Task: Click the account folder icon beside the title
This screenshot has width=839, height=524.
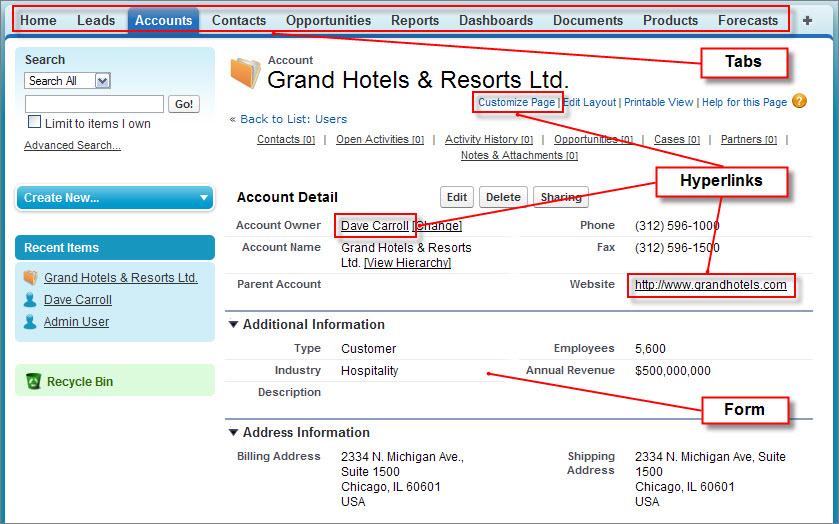Action: 246,73
